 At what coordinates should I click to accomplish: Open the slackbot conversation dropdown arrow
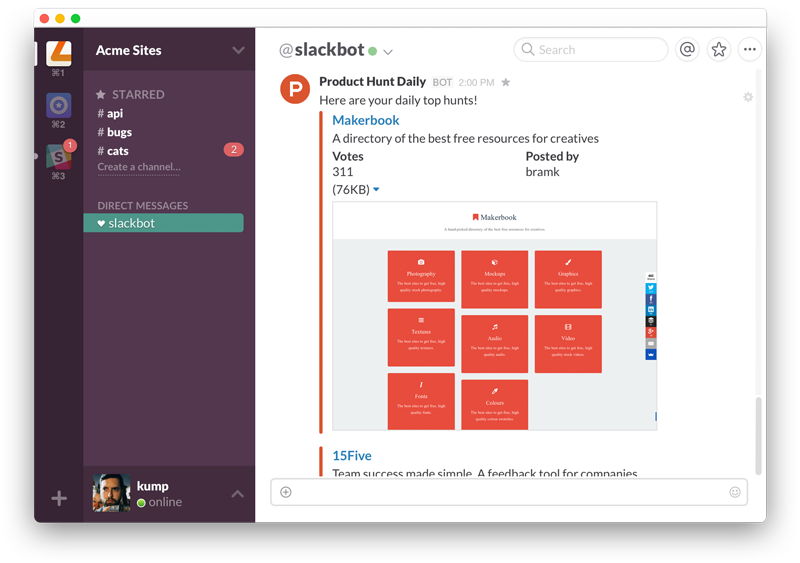pyautogui.click(x=388, y=52)
